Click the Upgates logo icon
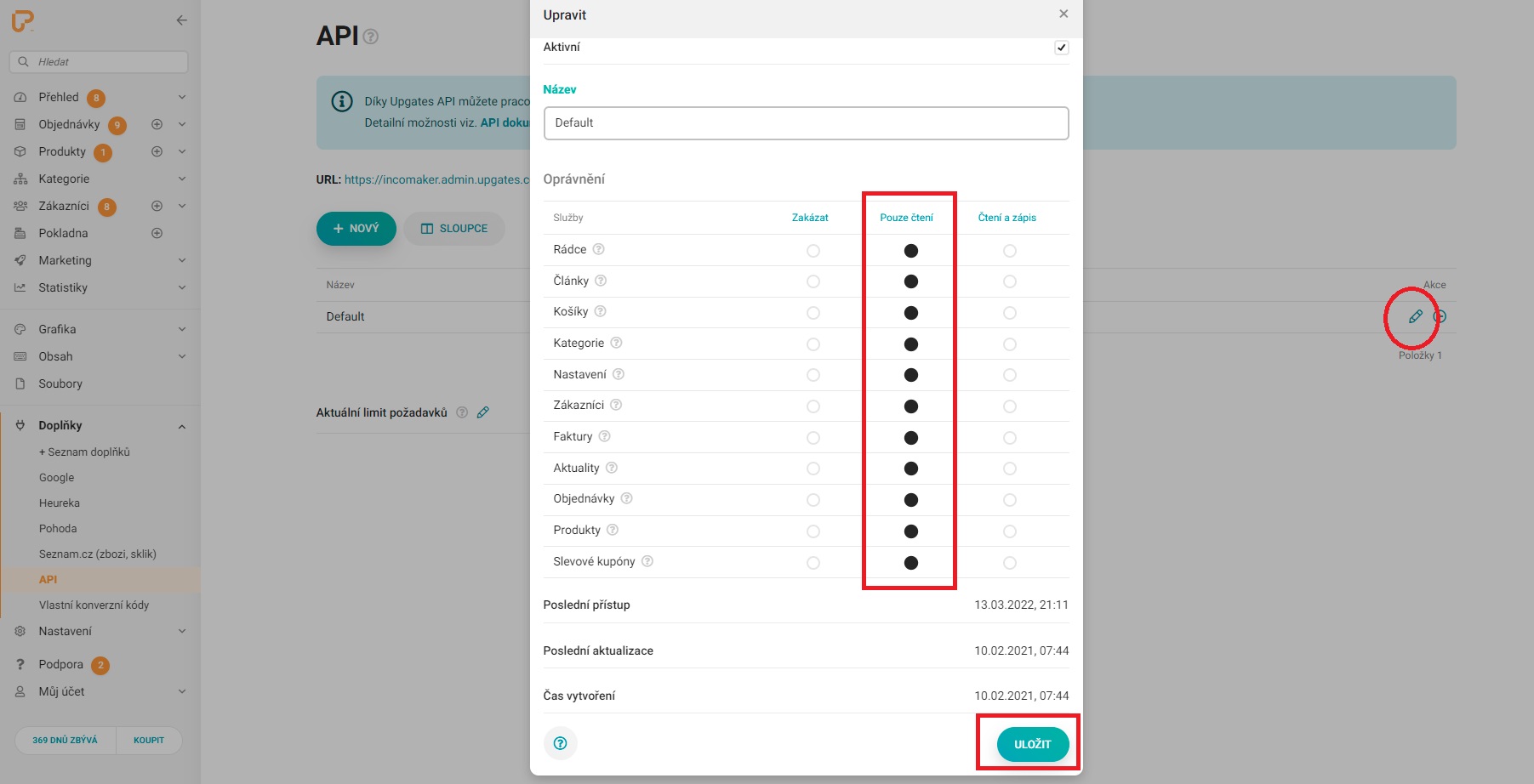1534x784 pixels. [22, 21]
